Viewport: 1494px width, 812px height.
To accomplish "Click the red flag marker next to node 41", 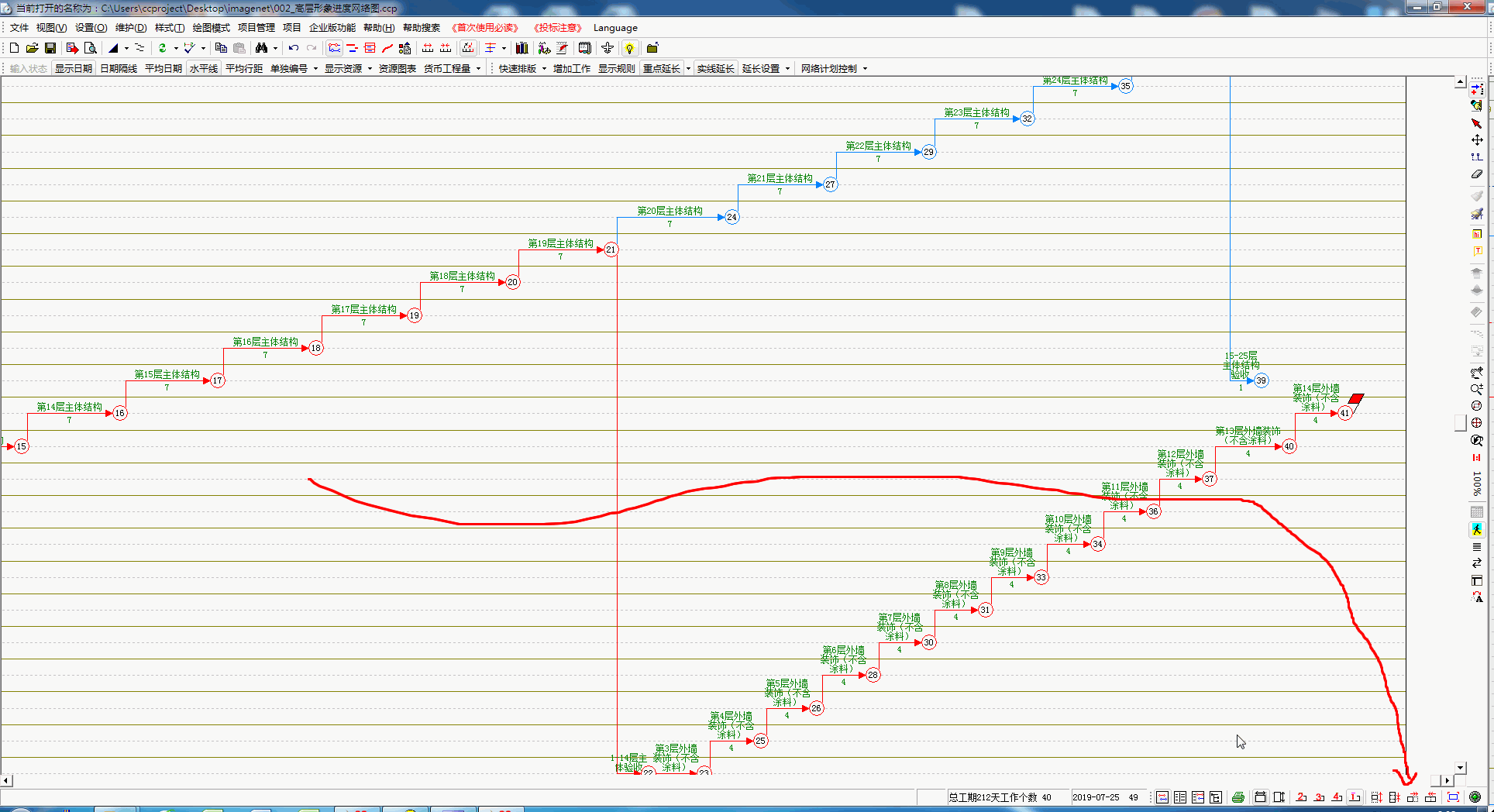I will click(x=1356, y=398).
